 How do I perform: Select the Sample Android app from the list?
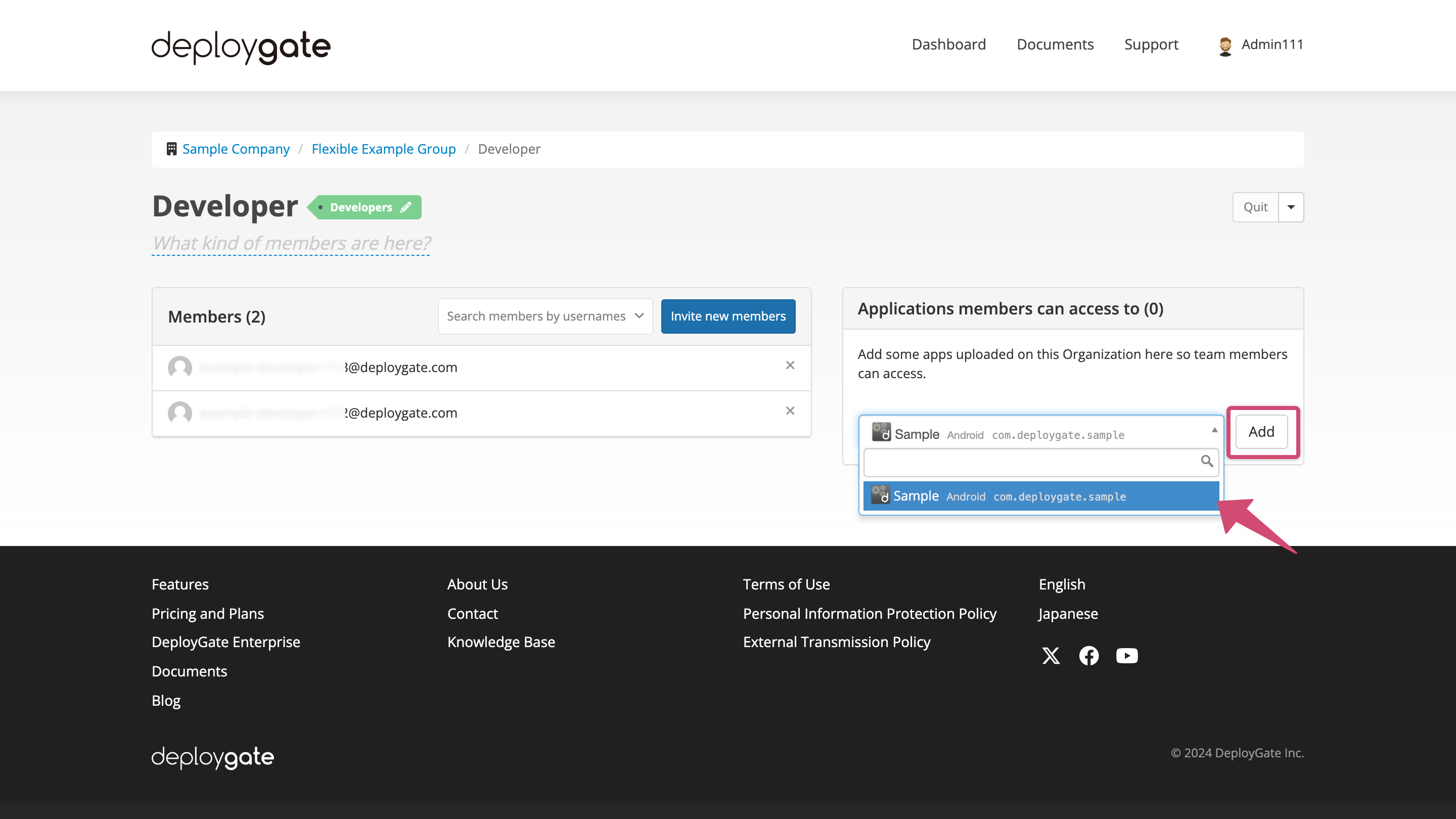pyautogui.click(x=1040, y=495)
